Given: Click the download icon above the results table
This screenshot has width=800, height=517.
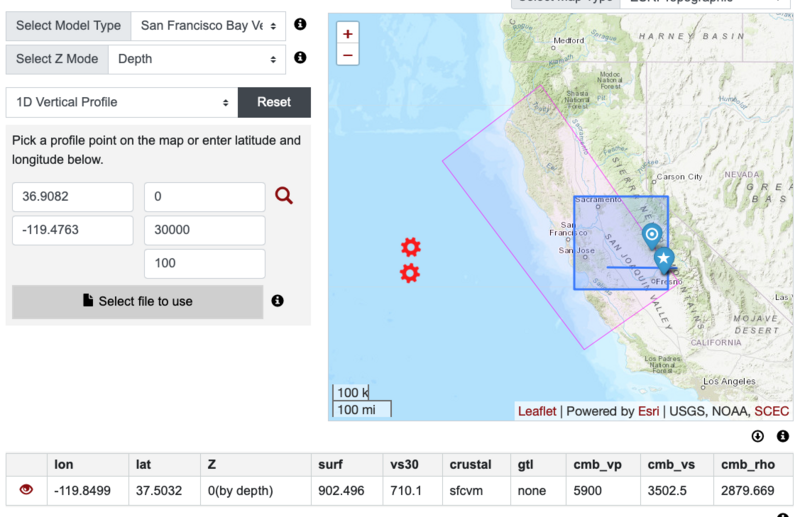Looking at the screenshot, I should [x=758, y=436].
